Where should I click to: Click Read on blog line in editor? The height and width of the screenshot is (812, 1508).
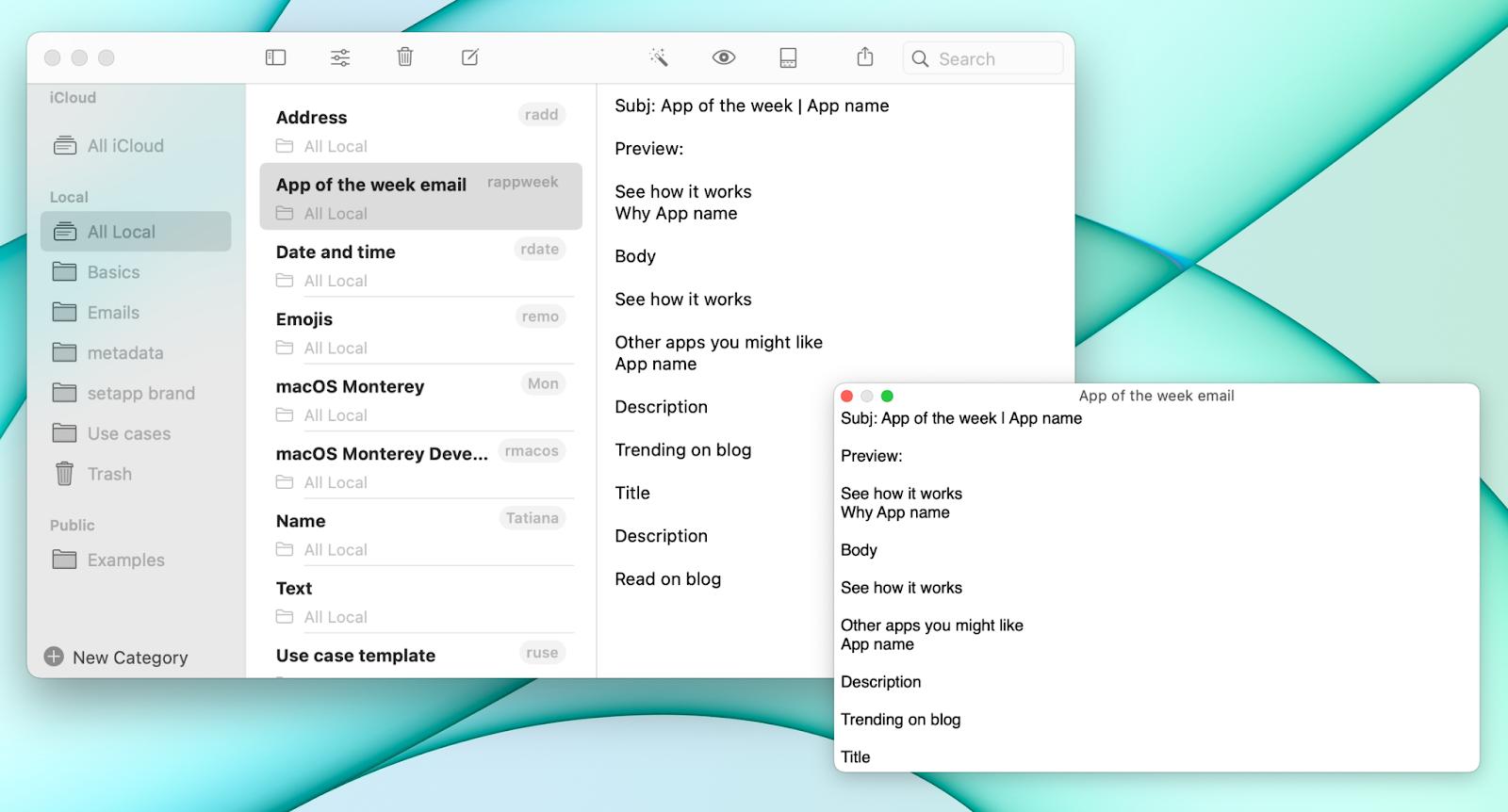668,579
